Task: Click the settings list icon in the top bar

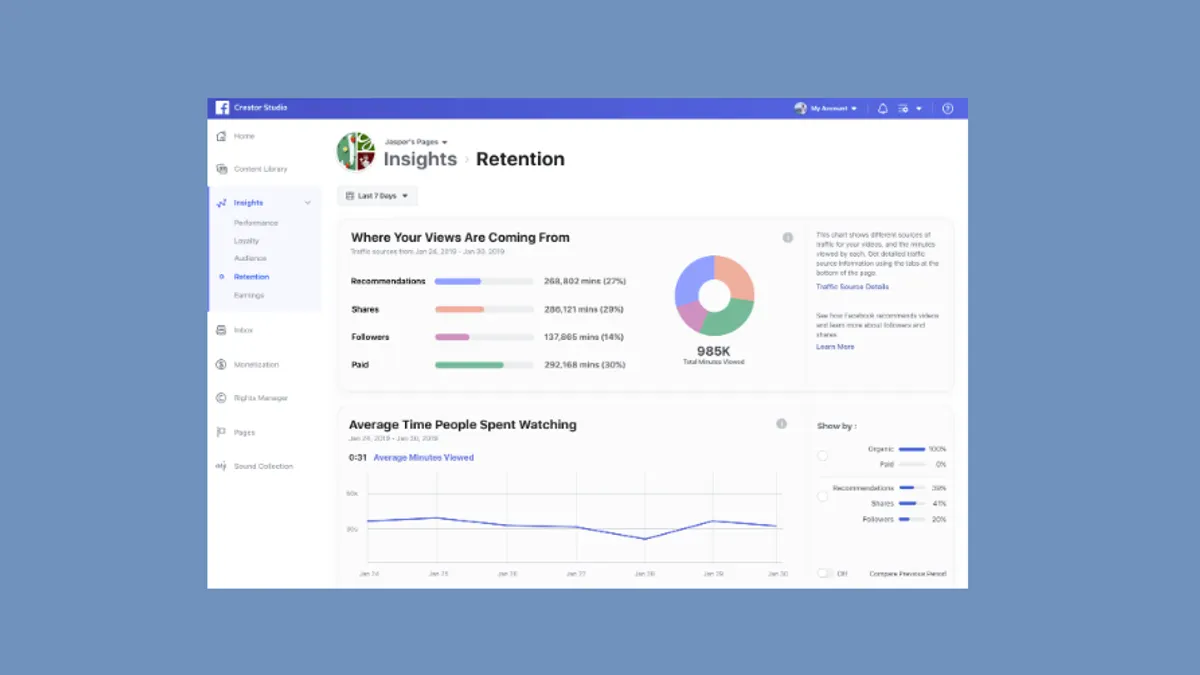Action: point(904,108)
